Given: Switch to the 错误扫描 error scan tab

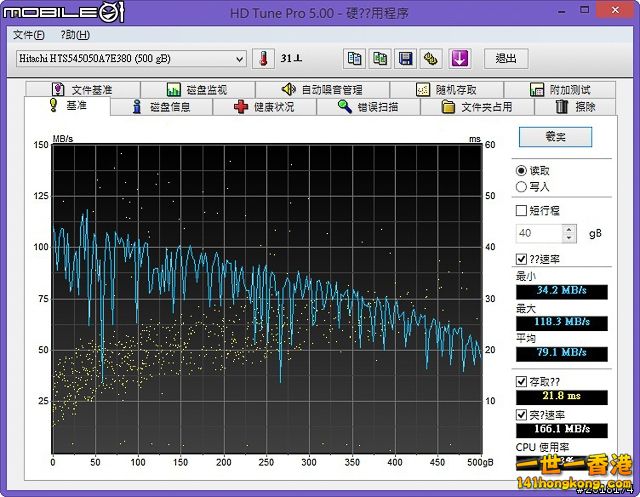Looking at the screenshot, I should click(x=368, y=106).
